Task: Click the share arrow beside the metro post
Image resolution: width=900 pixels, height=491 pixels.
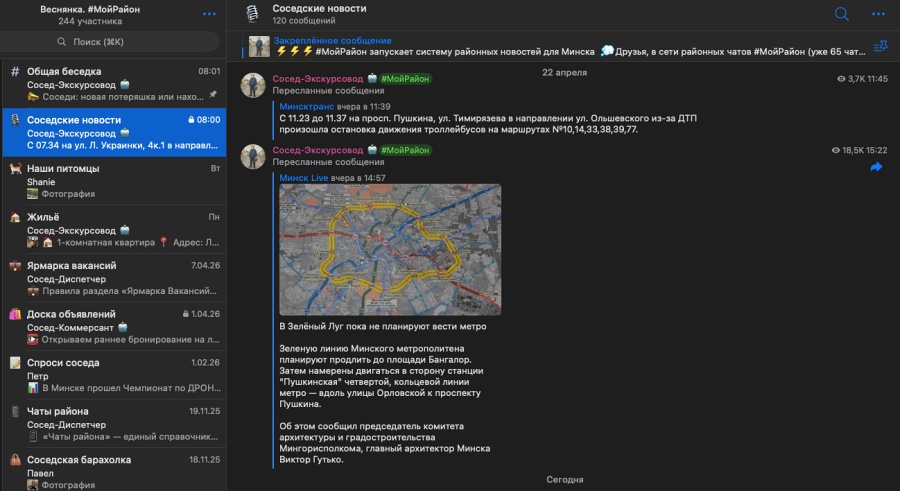Action: pos(876,167)
